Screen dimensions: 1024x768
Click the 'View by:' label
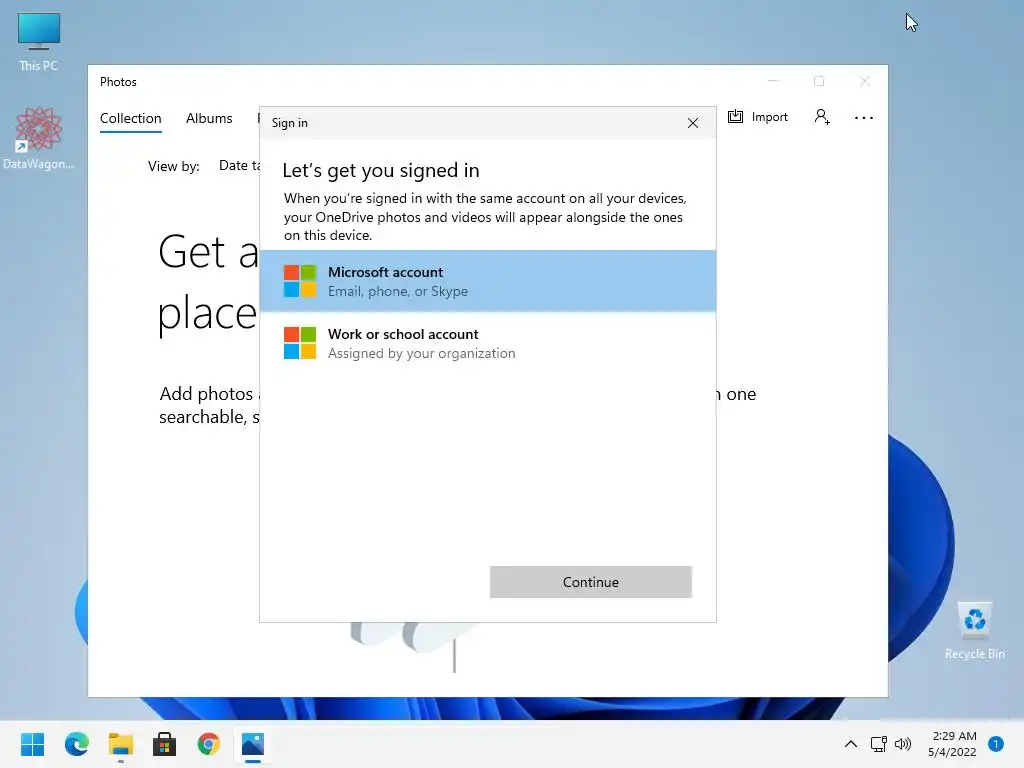pos(174,167)
